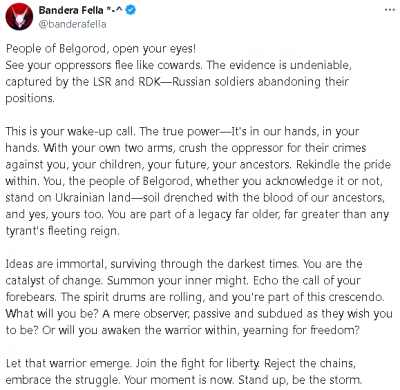Click the word "positions." ending the first paragraph
The height and width of the screenshot is (390, 400).
coord(30,98)
